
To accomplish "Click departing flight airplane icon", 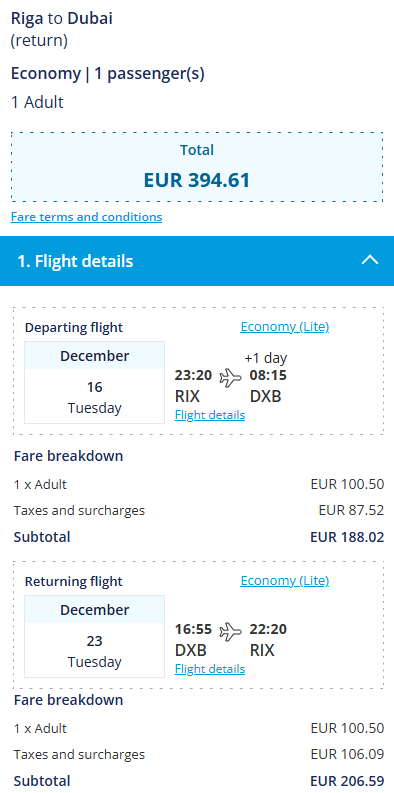I will (x=231, y=377).
